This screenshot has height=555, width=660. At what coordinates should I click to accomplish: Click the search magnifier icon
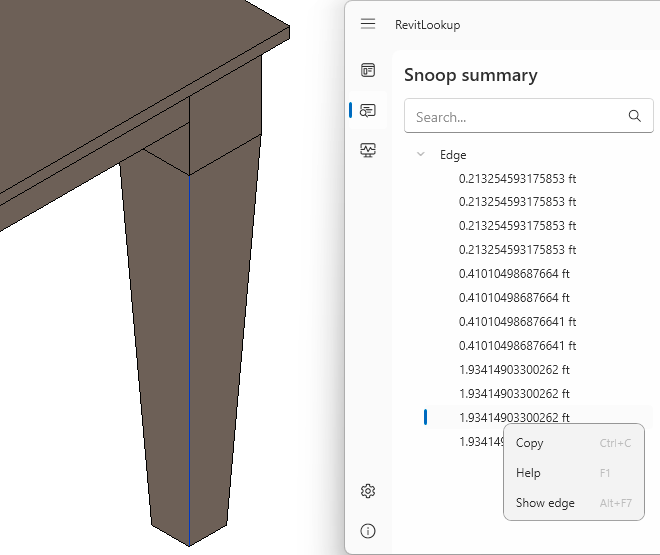coord(634,116)
